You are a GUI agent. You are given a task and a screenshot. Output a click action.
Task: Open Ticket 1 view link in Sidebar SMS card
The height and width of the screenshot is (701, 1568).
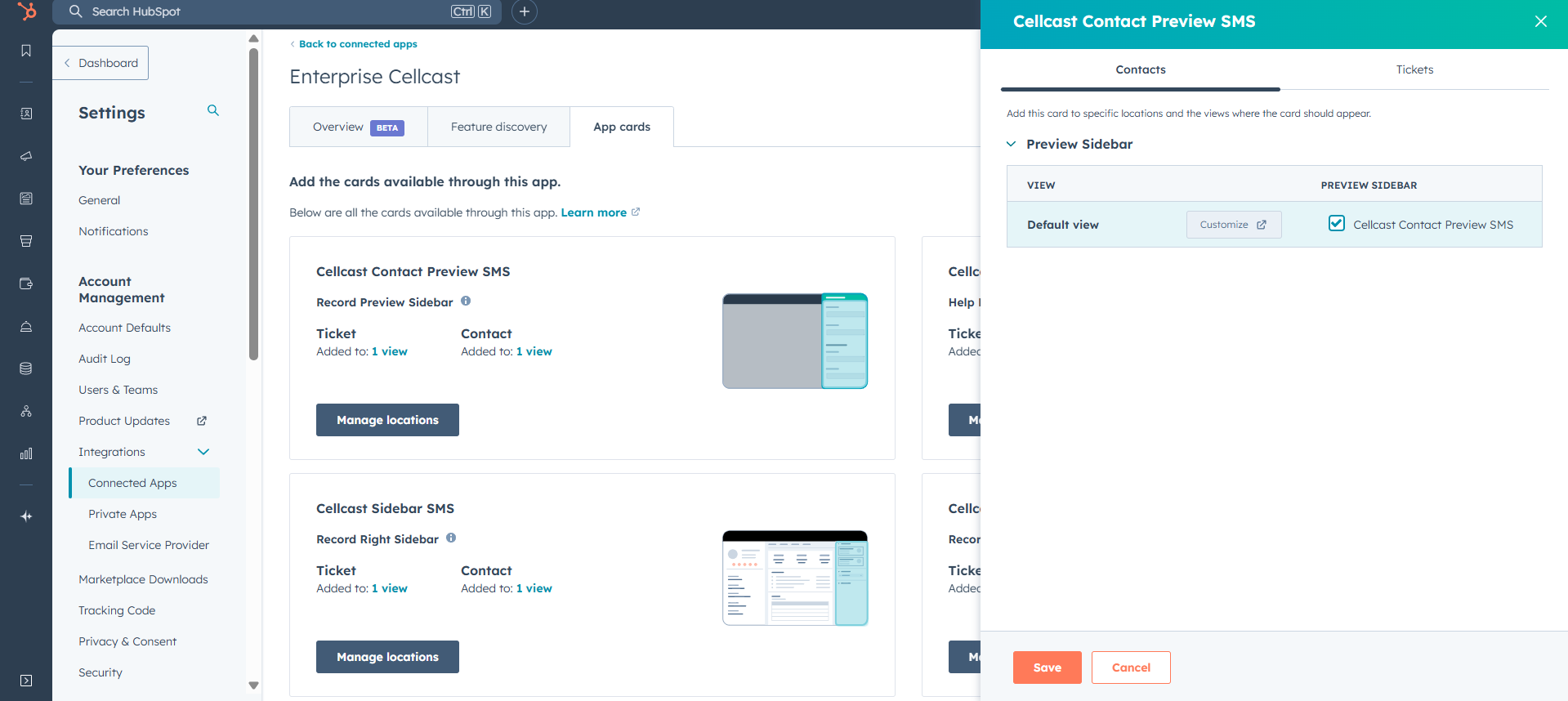tap(390, 588)
